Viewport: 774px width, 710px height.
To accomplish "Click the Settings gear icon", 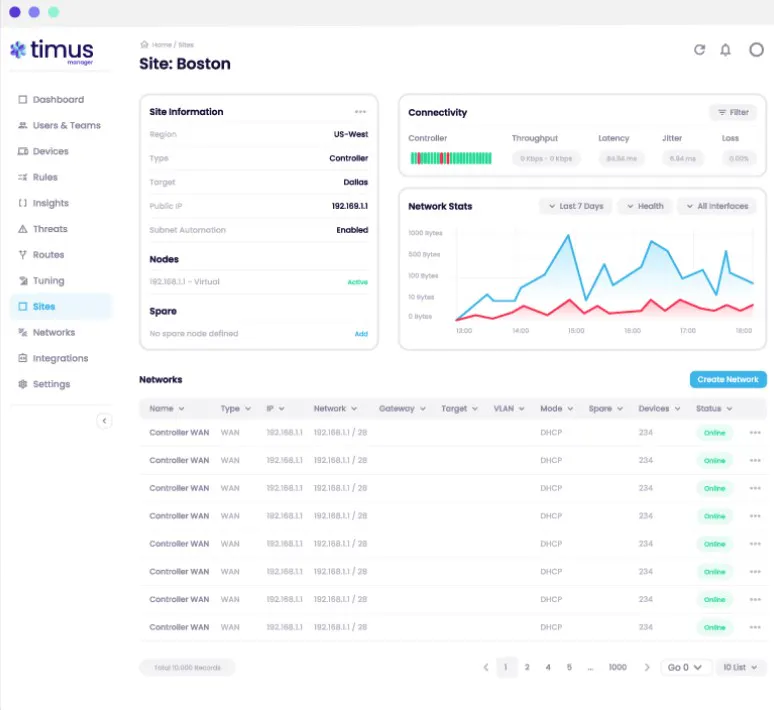I will point(23,384).
